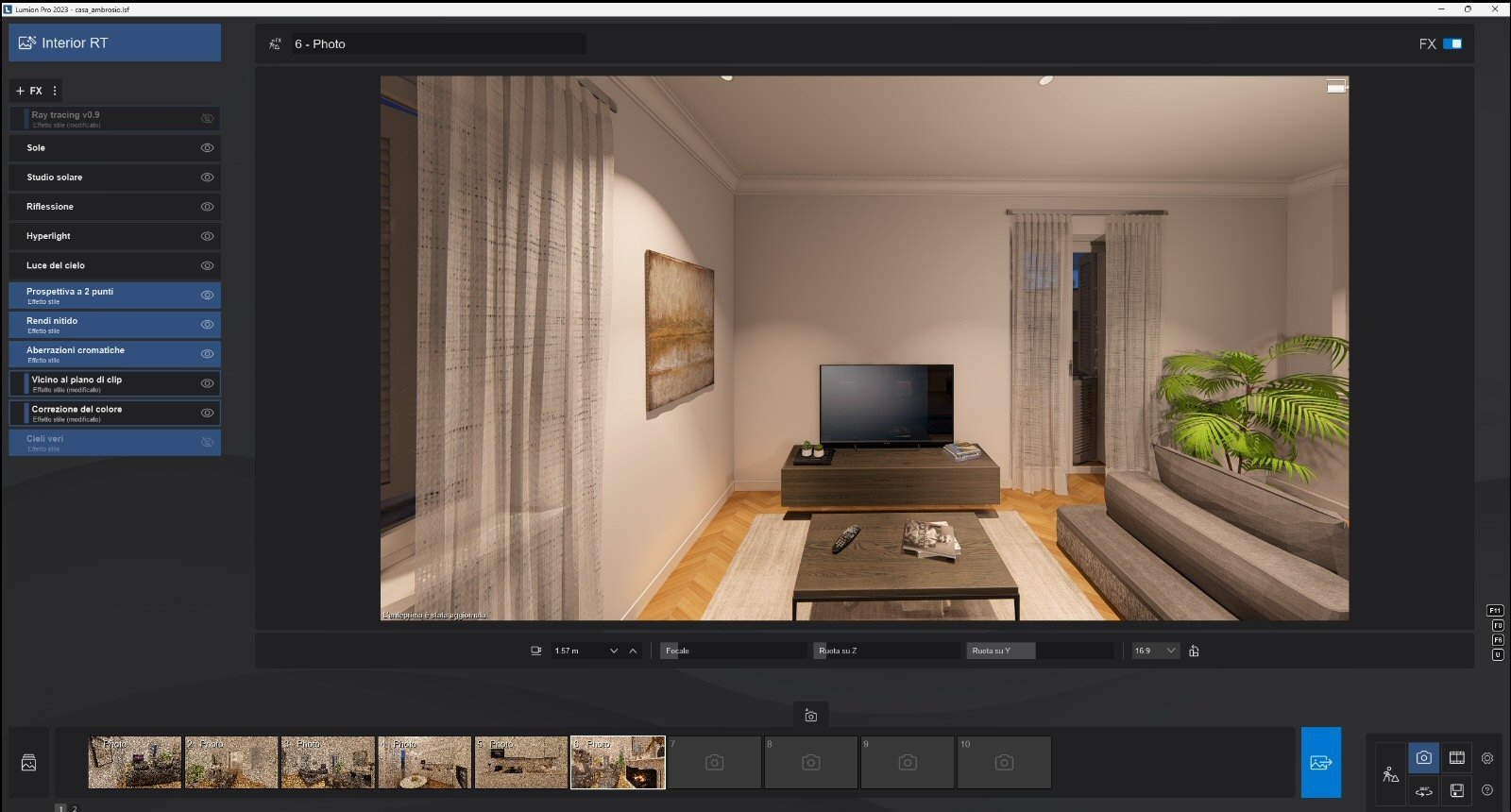This screenshot has width=1511, height=812.
Task: Adjust the Ruota su Z slider
Action: coord(887,651)
